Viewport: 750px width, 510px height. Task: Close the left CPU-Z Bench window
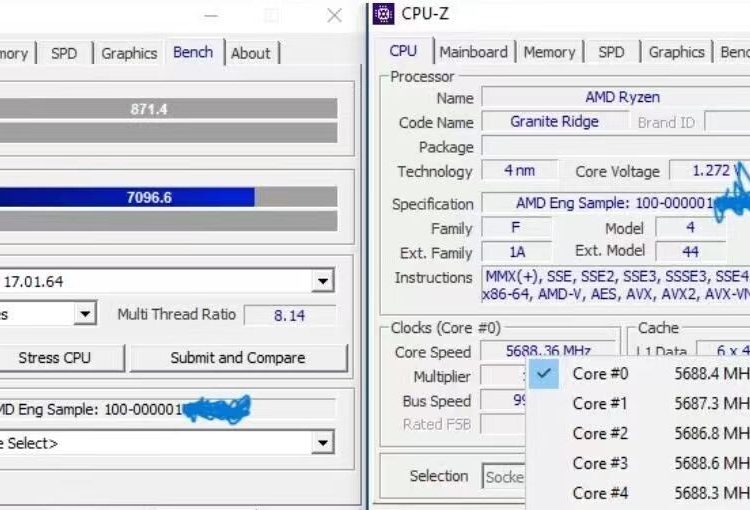point(334,16)
